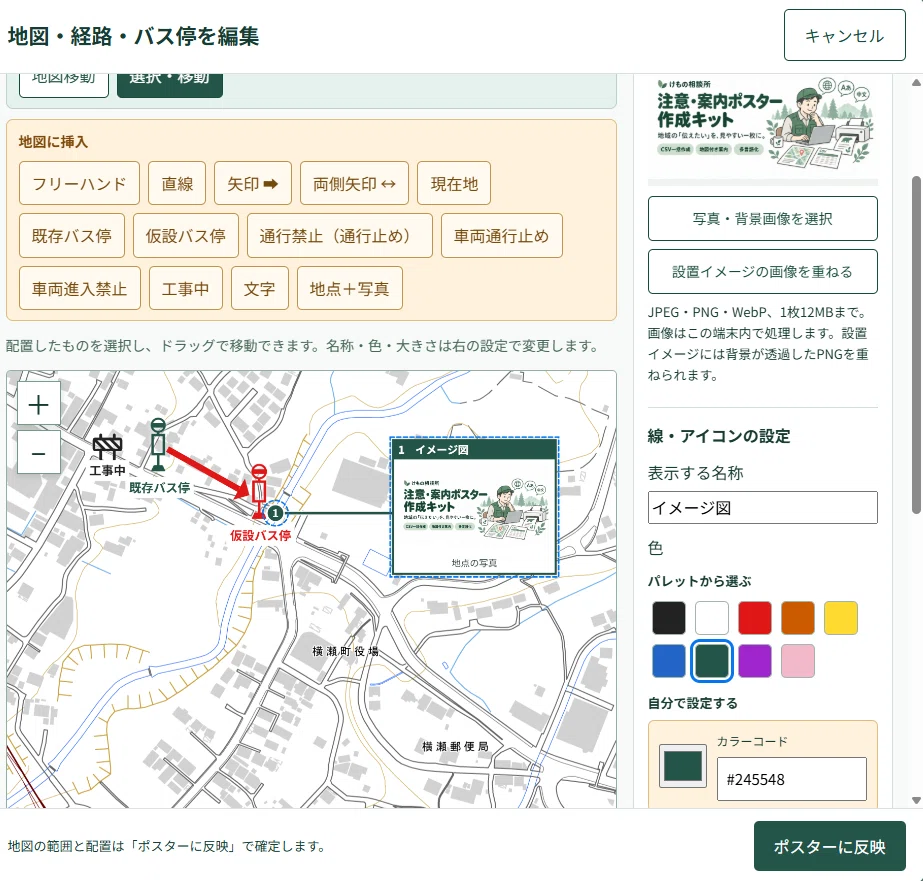This screenshot has width=923, height=881.
Task: Click the キャンセル button
Action: point(845,35)
